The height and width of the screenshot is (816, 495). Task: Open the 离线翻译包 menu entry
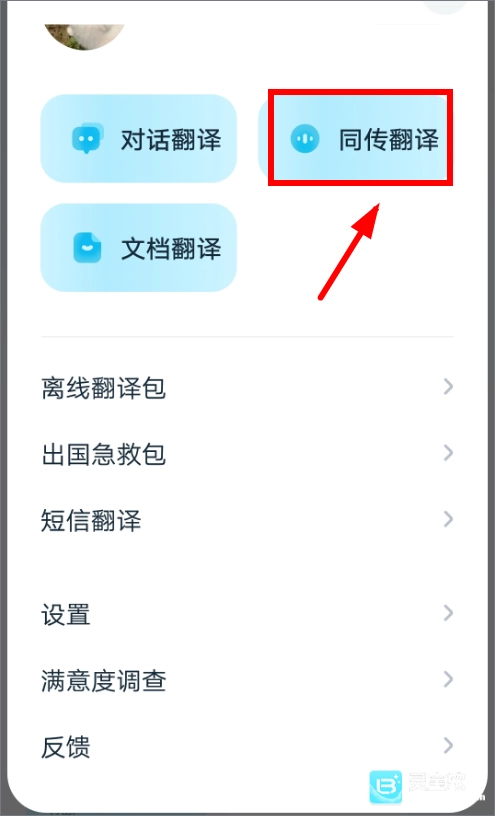[x=247, y=387]
